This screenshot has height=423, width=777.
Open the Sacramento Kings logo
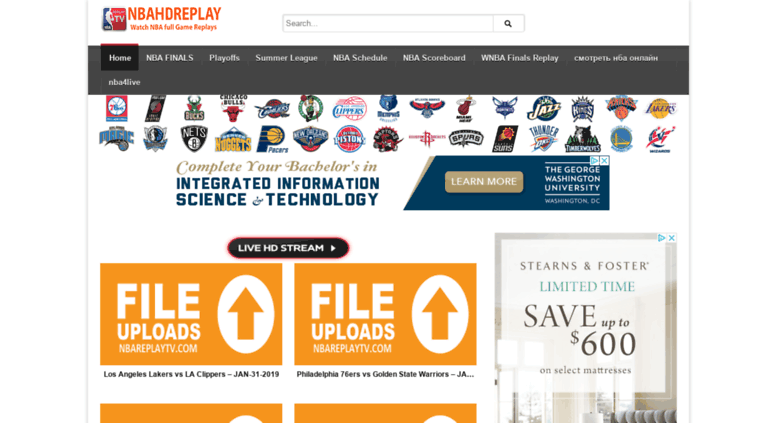pos(582,109)
